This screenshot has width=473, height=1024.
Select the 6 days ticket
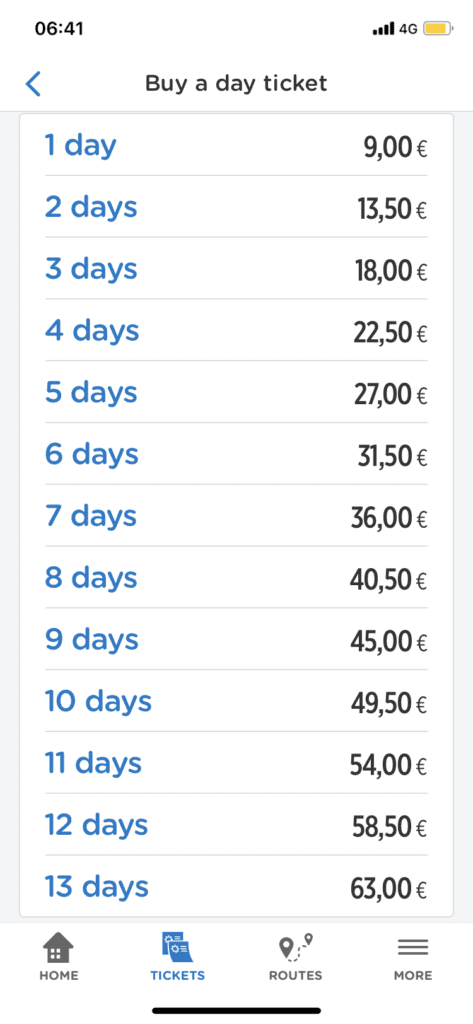pos(236,454)
